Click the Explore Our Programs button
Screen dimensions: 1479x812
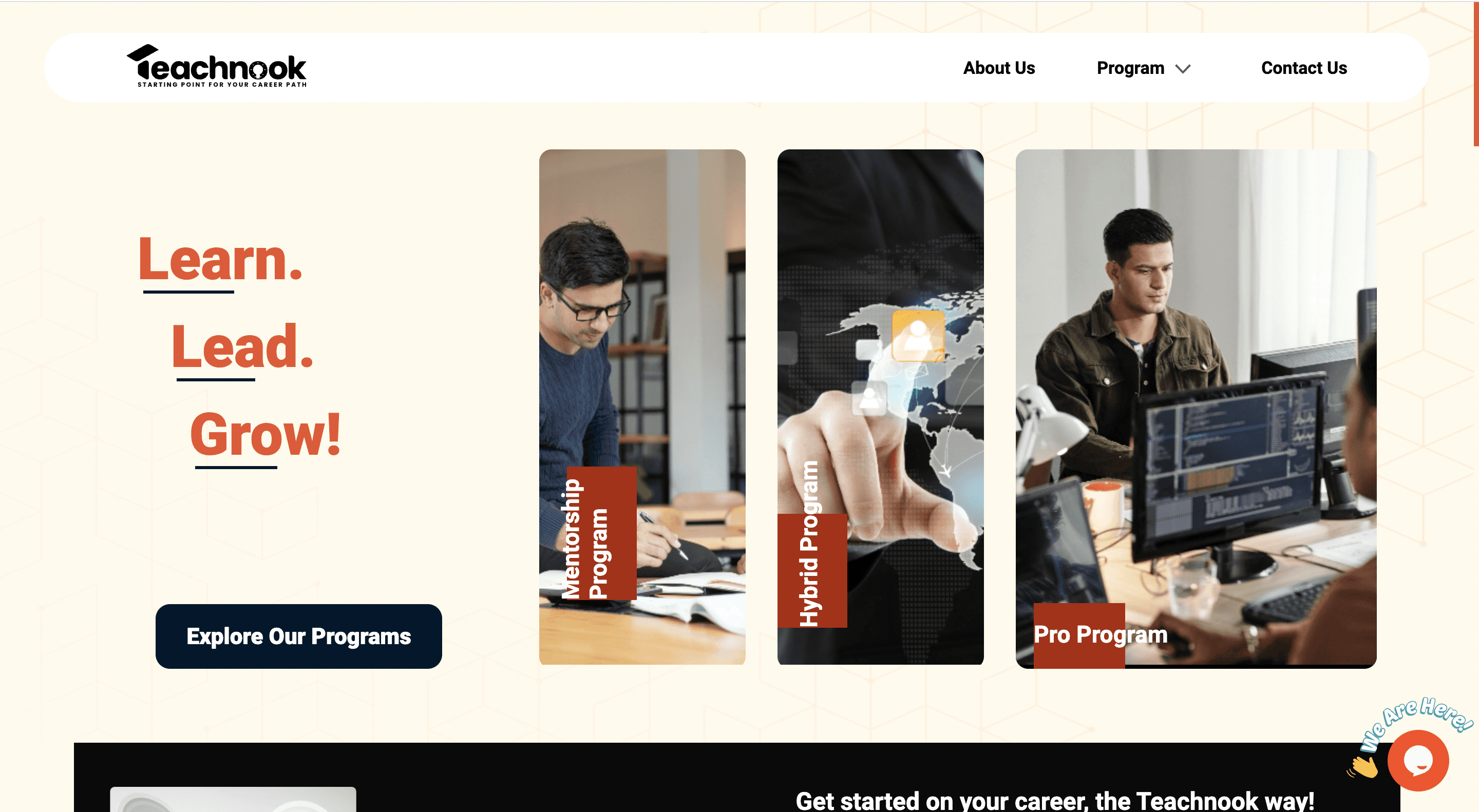point(298,636)
